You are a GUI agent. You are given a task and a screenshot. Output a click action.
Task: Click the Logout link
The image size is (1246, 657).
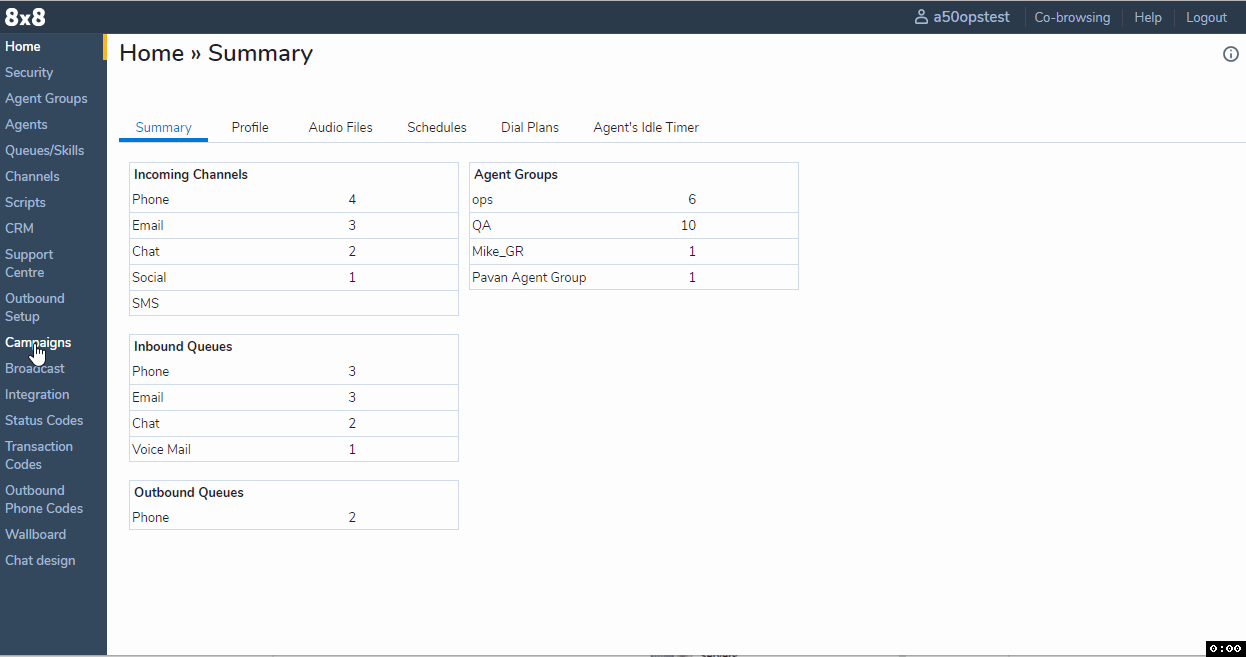pos(1206,17)
